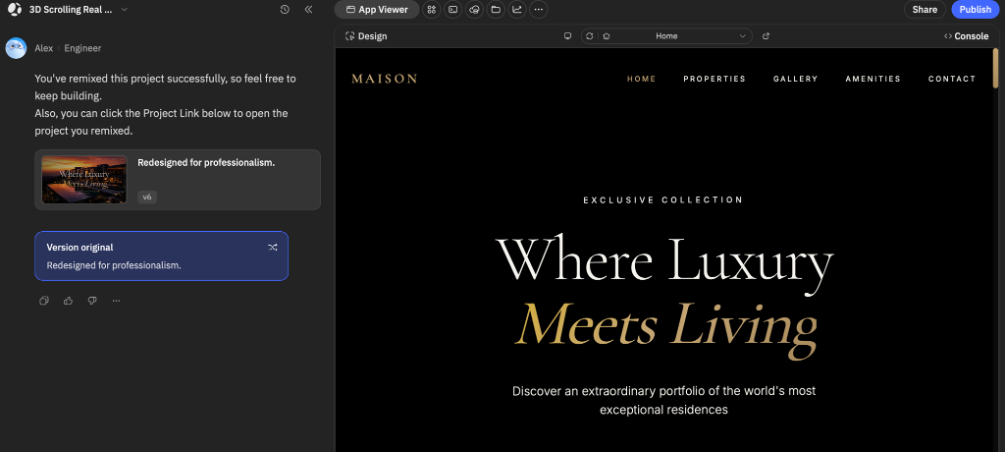Copy the message using the copy icon
Image resolution: width=1006 pixels, height=452 pixels.
pos(44,301)
